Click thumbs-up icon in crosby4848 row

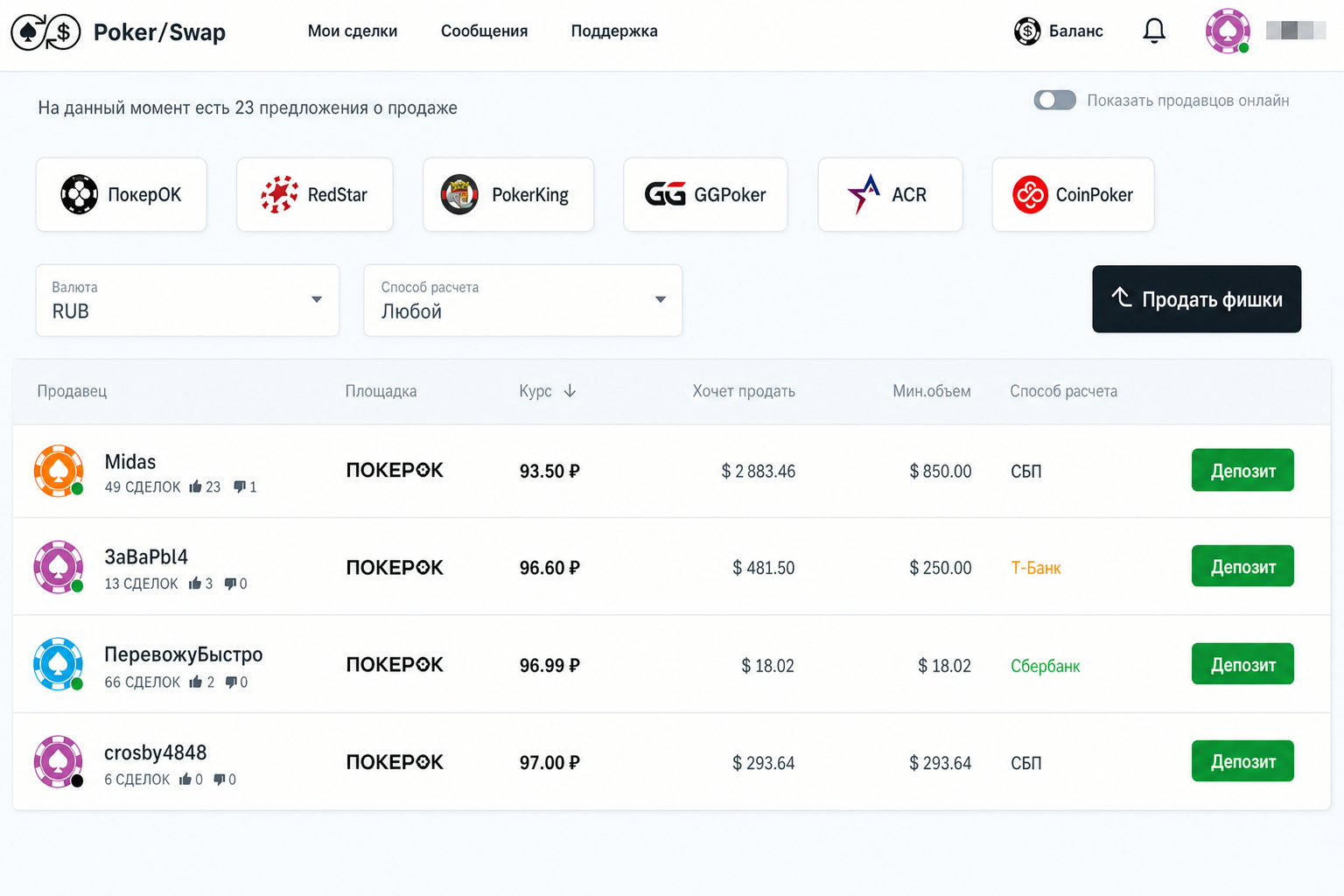185,779
